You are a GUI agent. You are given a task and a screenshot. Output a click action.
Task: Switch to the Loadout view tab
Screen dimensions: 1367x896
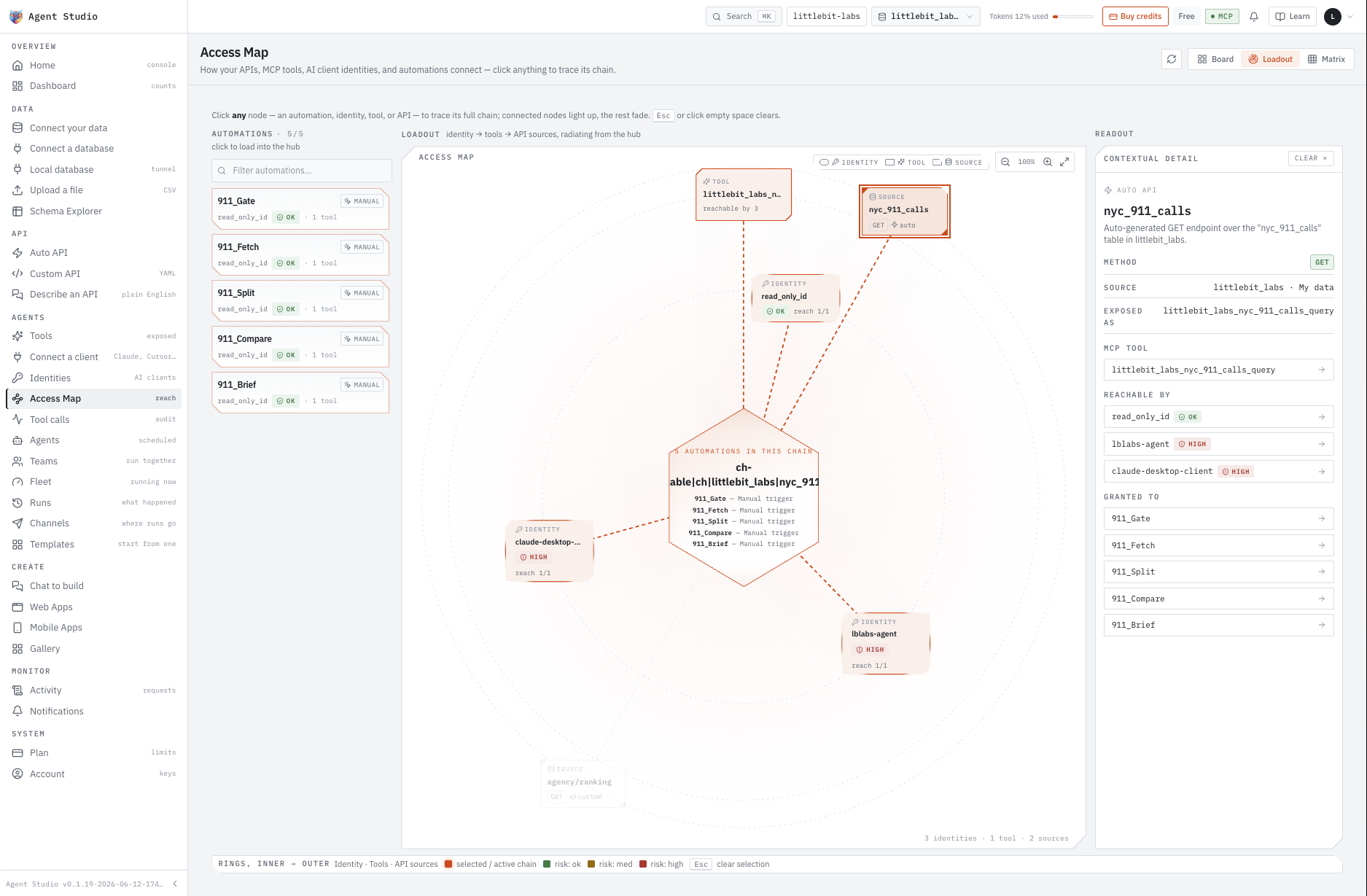coord(1270,59)
